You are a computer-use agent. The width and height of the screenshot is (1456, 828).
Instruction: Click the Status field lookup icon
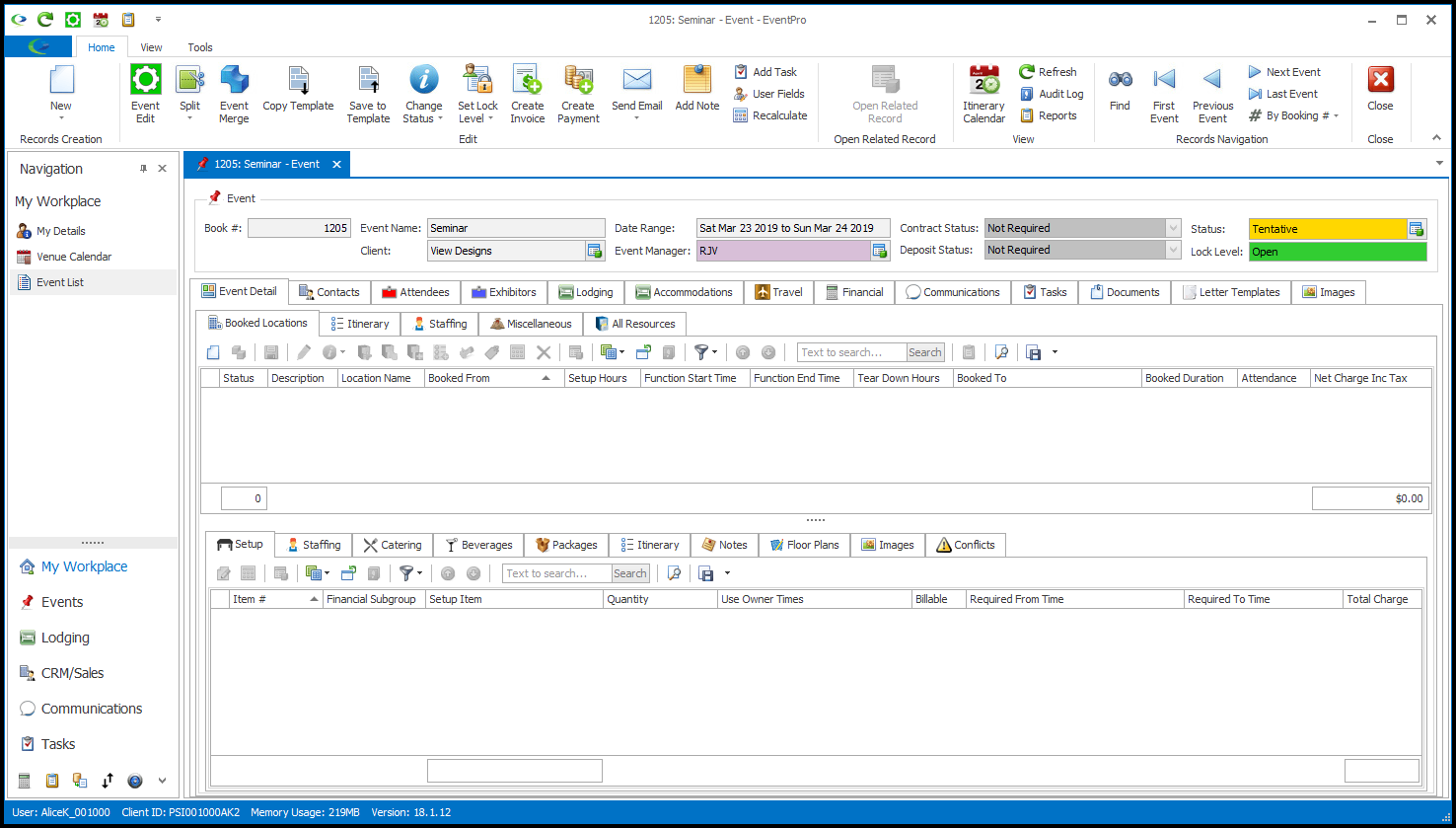coord(1417,229)
